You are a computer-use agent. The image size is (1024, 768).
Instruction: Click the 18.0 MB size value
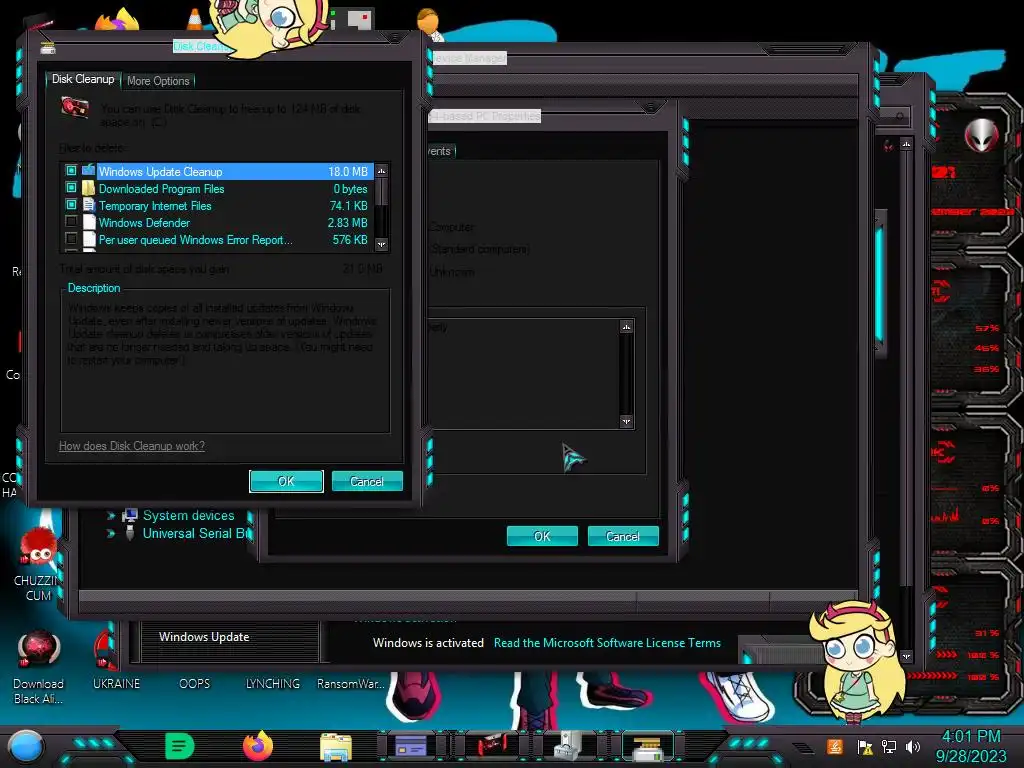(x=348, y=172)
